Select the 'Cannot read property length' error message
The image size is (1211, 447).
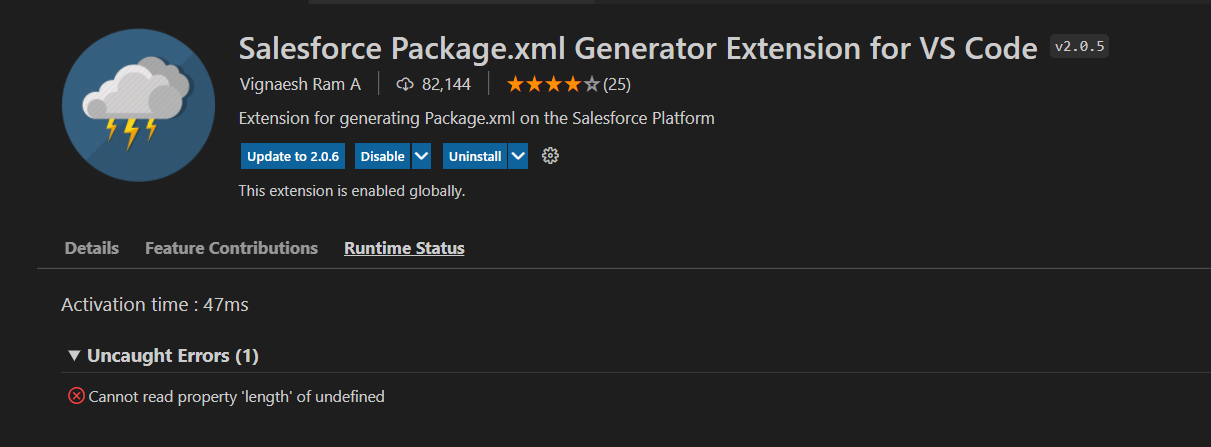[x=237, y=397]
